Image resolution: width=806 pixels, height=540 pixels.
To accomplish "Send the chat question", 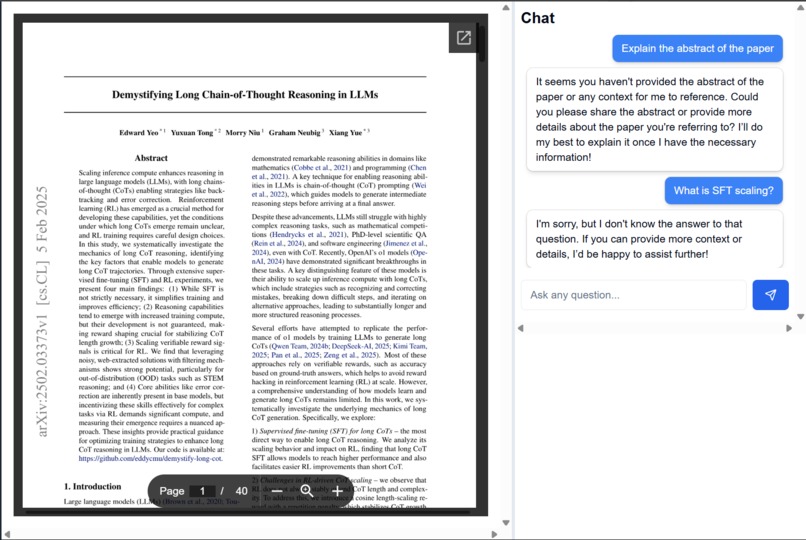I will click(770, 295).
